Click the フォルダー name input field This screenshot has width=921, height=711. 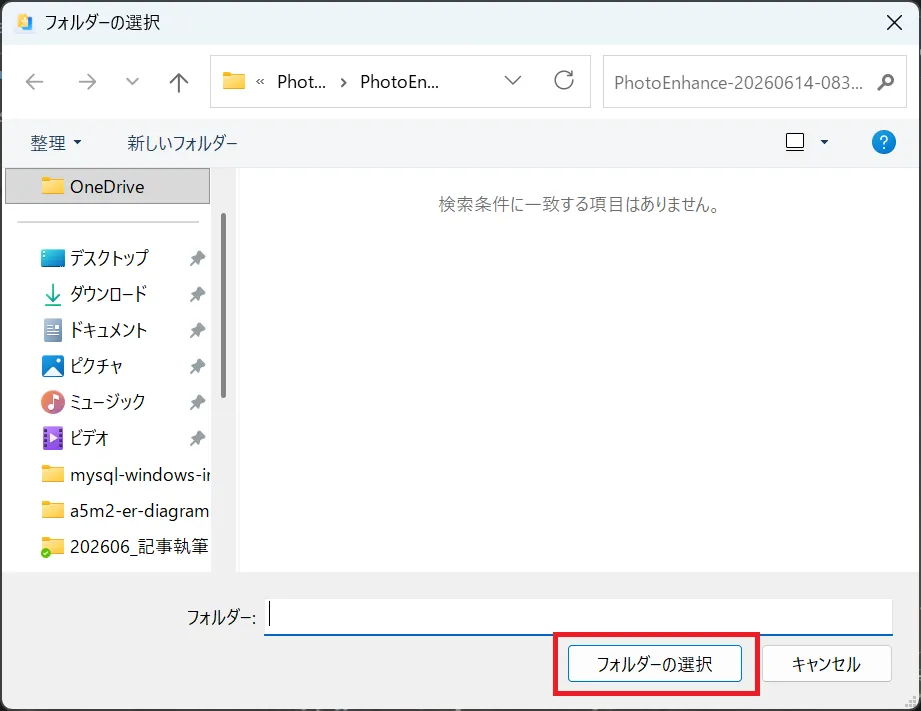pos(578,616)
